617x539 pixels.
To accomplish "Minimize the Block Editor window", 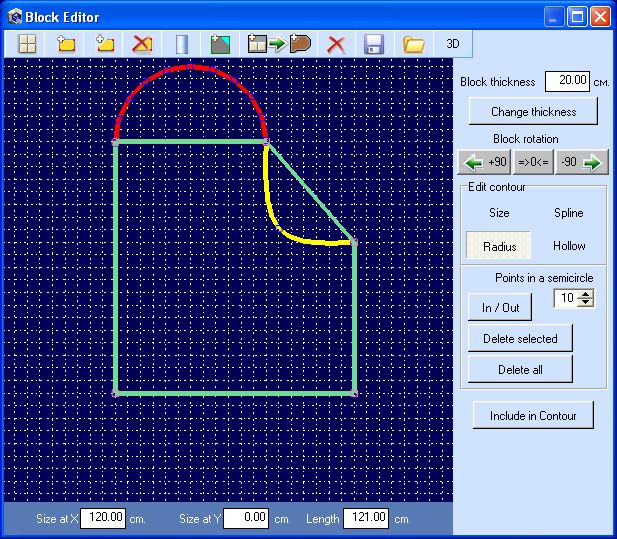I will (554, 17).
